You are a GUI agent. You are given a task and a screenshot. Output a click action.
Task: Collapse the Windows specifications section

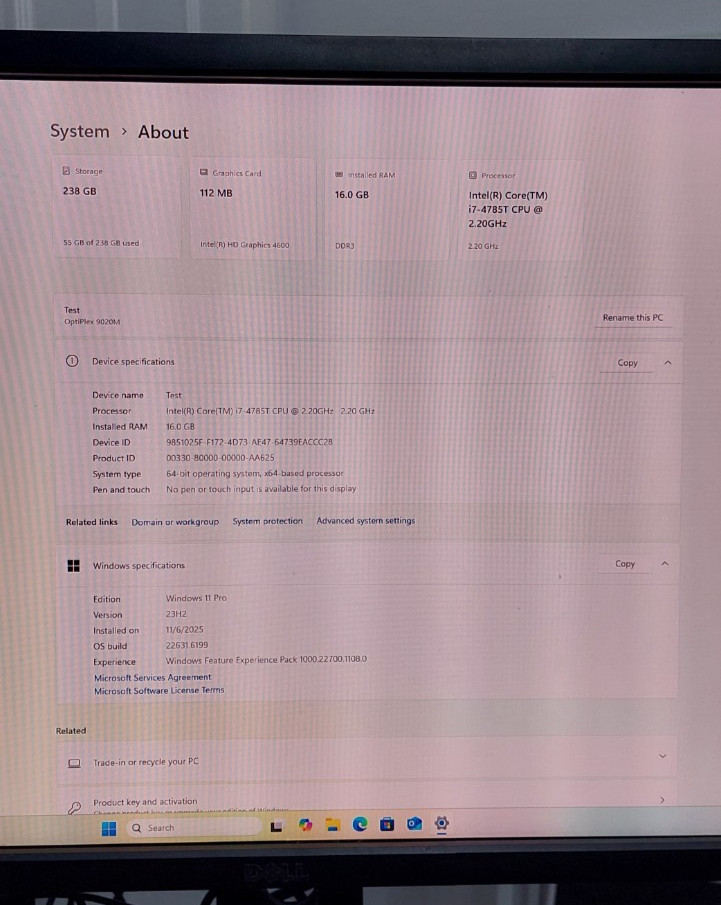665,563
